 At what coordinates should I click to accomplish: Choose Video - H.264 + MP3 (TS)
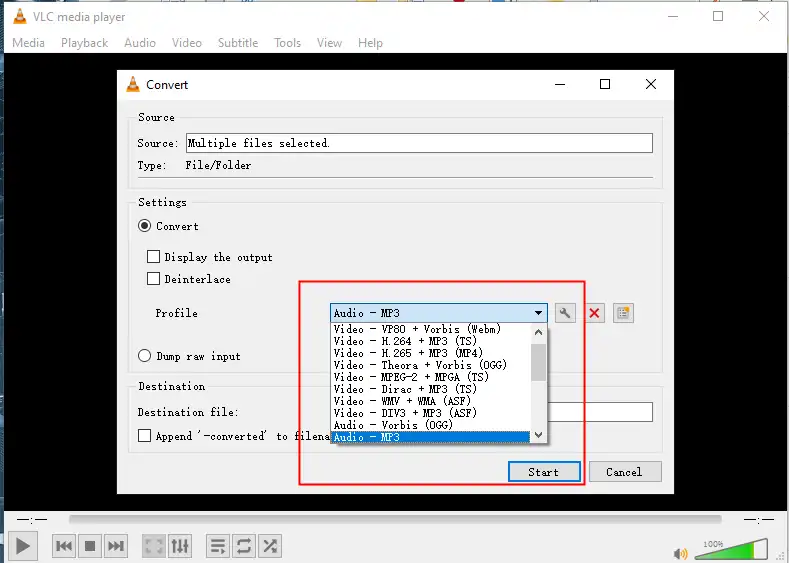(x=430, y=341)
